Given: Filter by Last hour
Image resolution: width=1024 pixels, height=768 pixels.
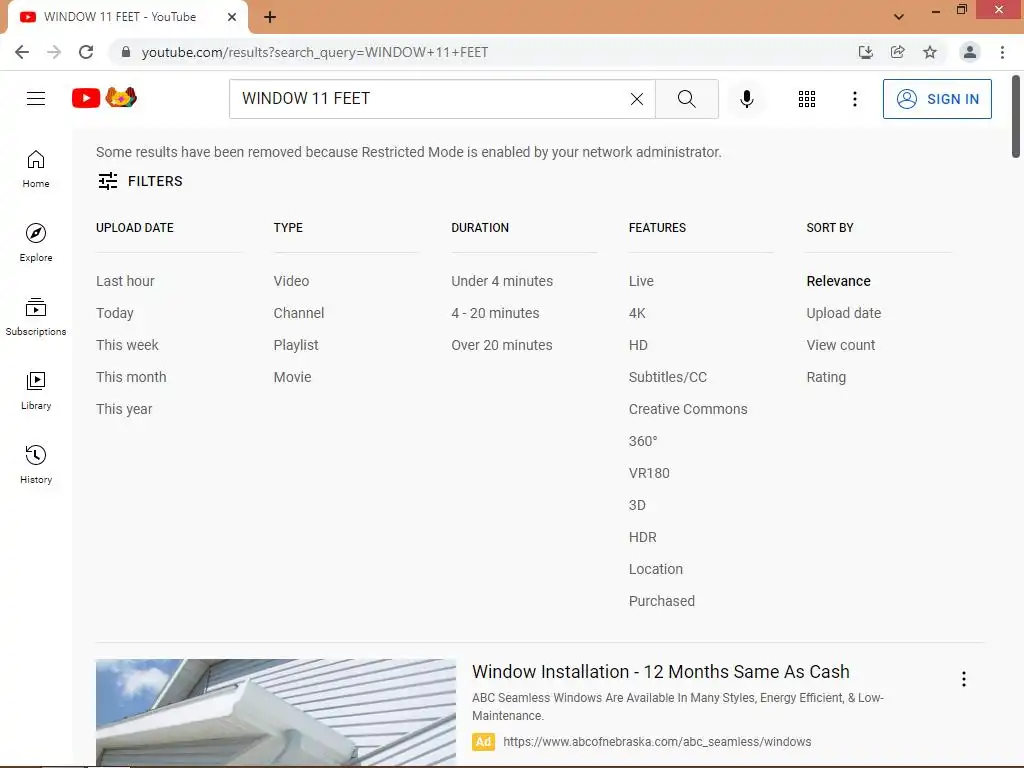Looking at the screenshot, I should click(125, 281).
